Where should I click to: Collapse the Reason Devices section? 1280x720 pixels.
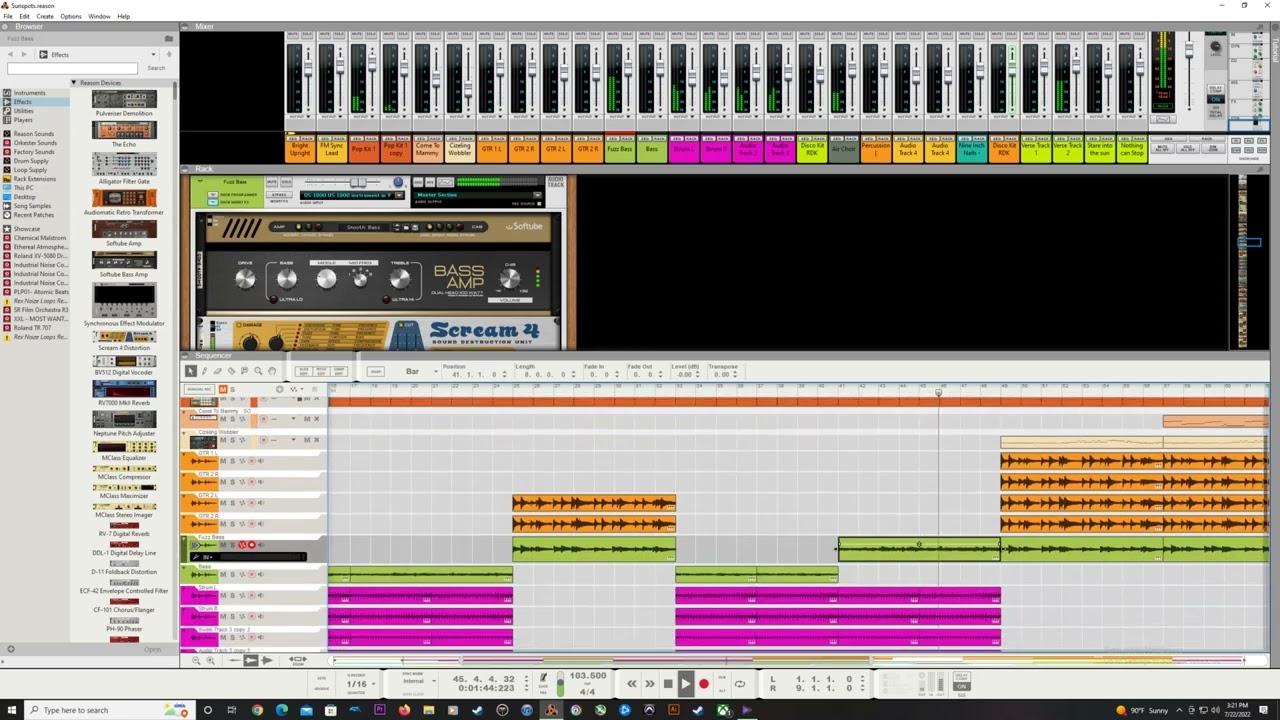[x=73, y=83]
